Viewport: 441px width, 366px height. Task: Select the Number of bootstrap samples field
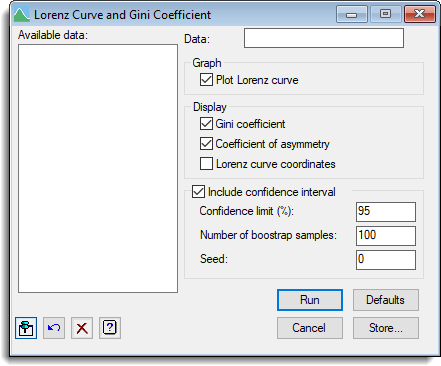click(386, 236)
